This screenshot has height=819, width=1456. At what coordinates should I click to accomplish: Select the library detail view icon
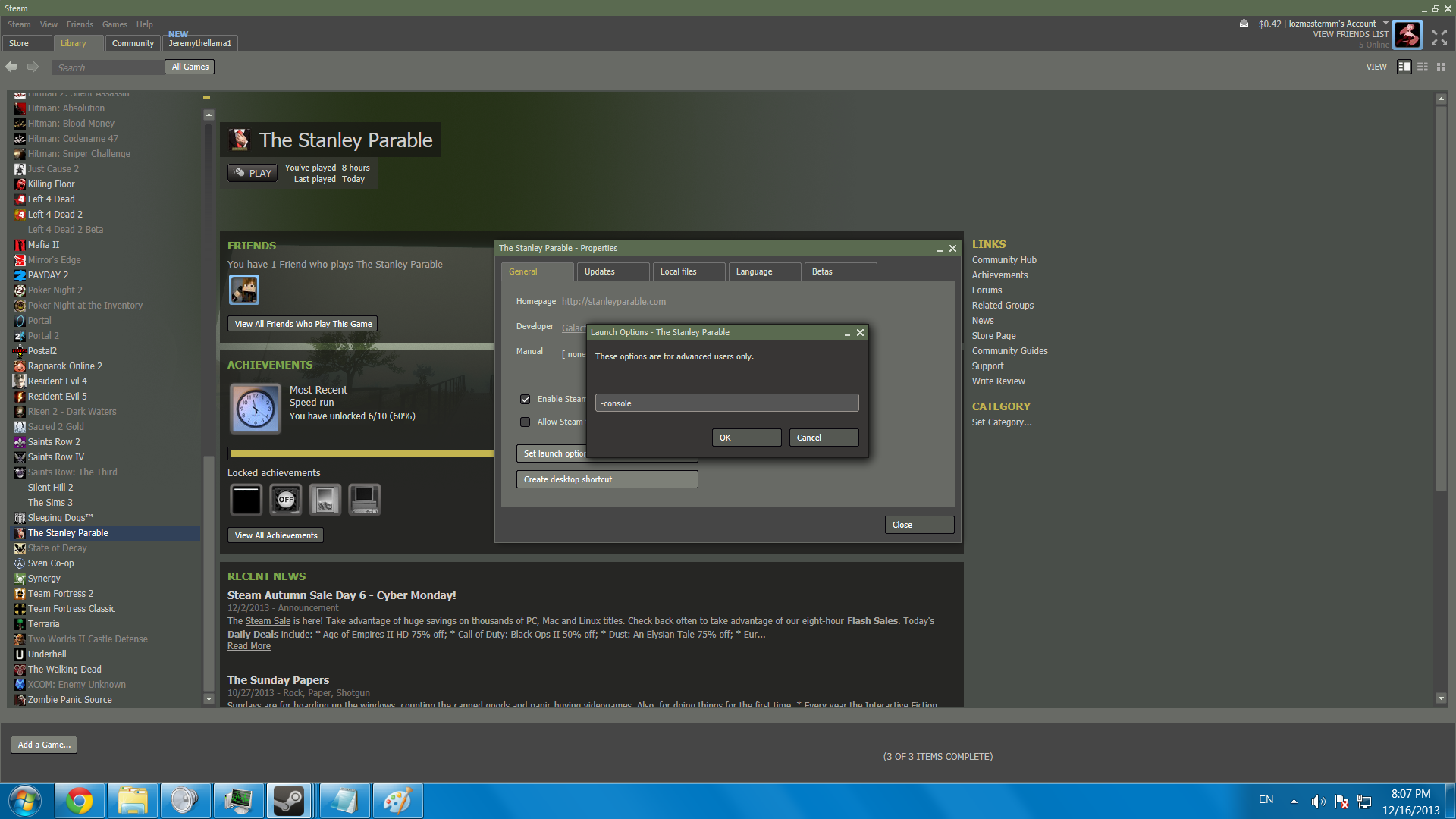pos(1404,67)
